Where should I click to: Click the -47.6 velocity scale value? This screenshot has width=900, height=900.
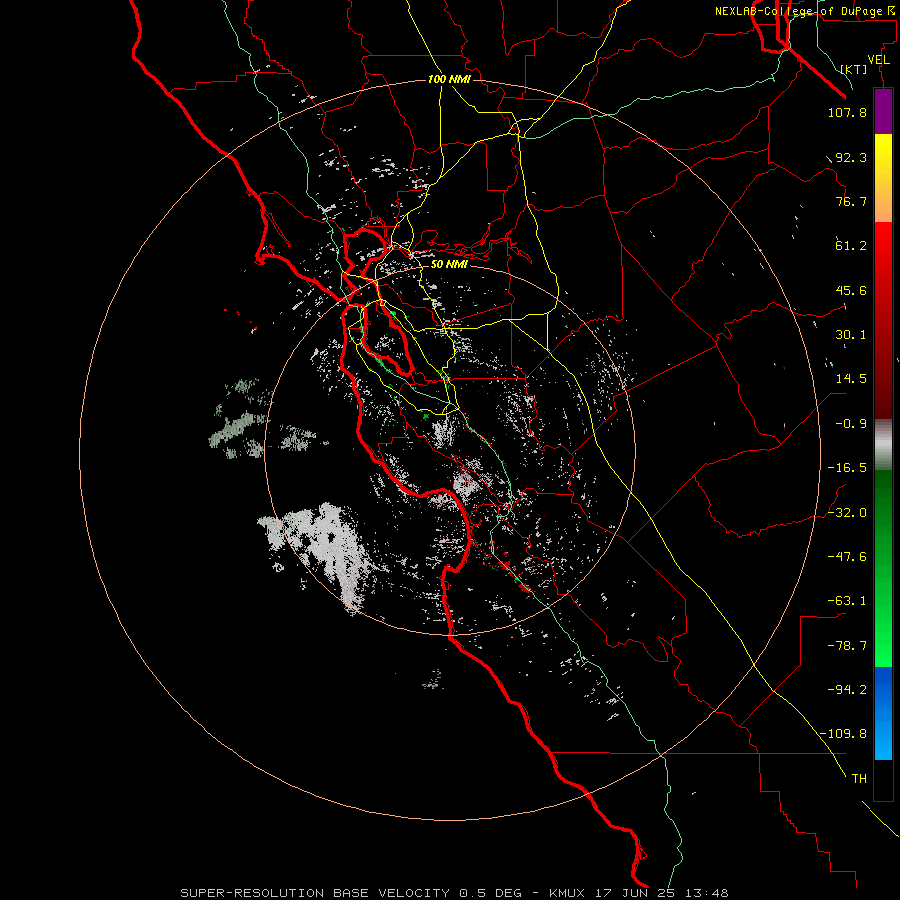coord(847,557)
